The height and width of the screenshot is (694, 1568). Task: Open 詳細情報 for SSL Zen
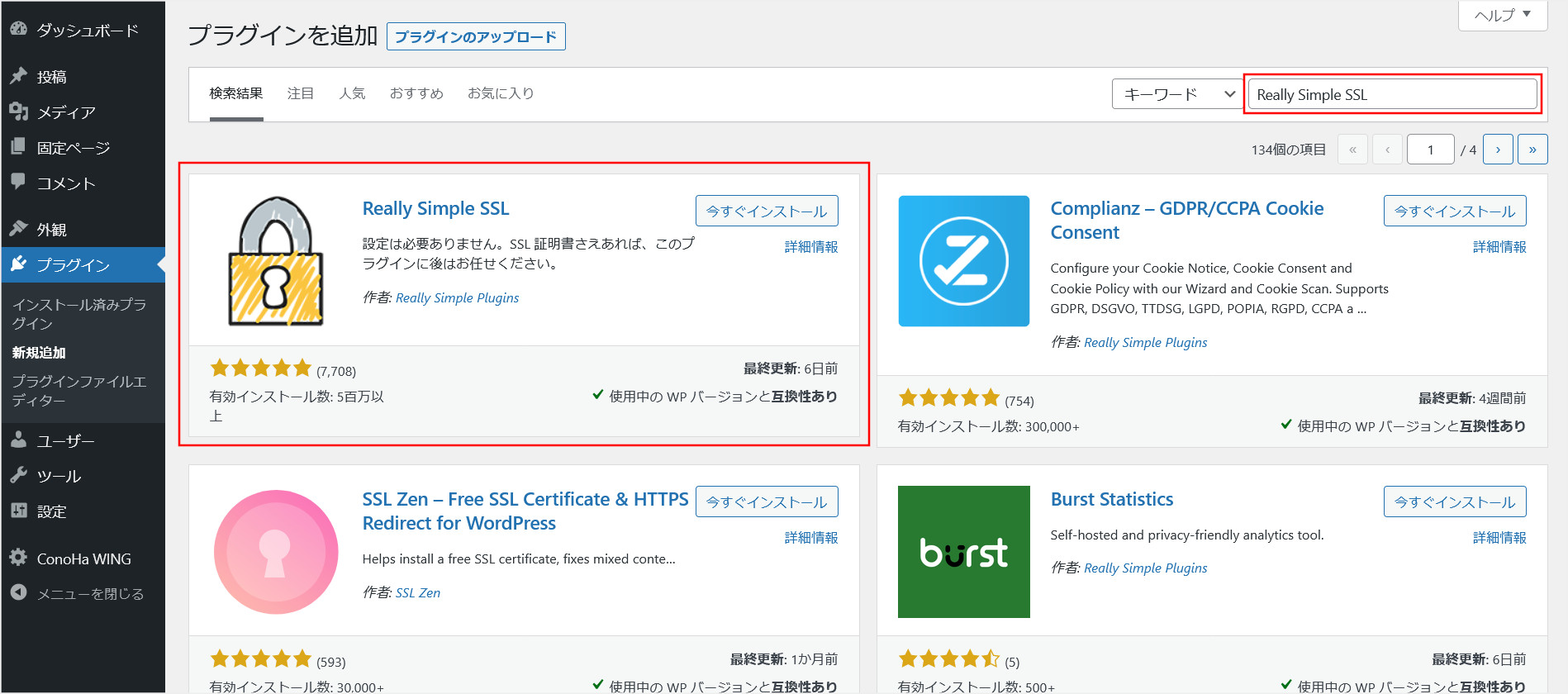tap(811, 538)
